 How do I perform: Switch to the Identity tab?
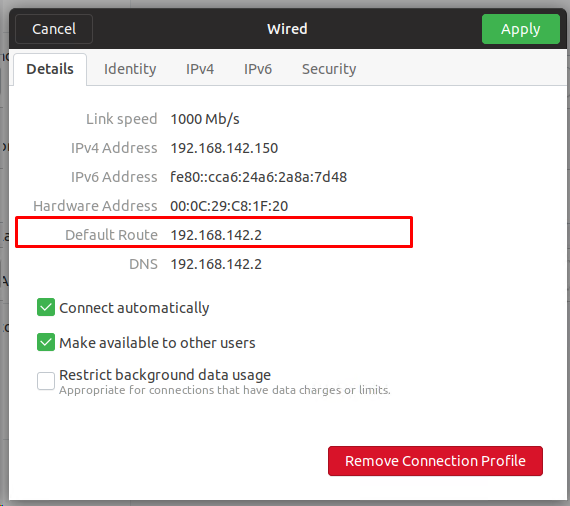tap(130, 69)
